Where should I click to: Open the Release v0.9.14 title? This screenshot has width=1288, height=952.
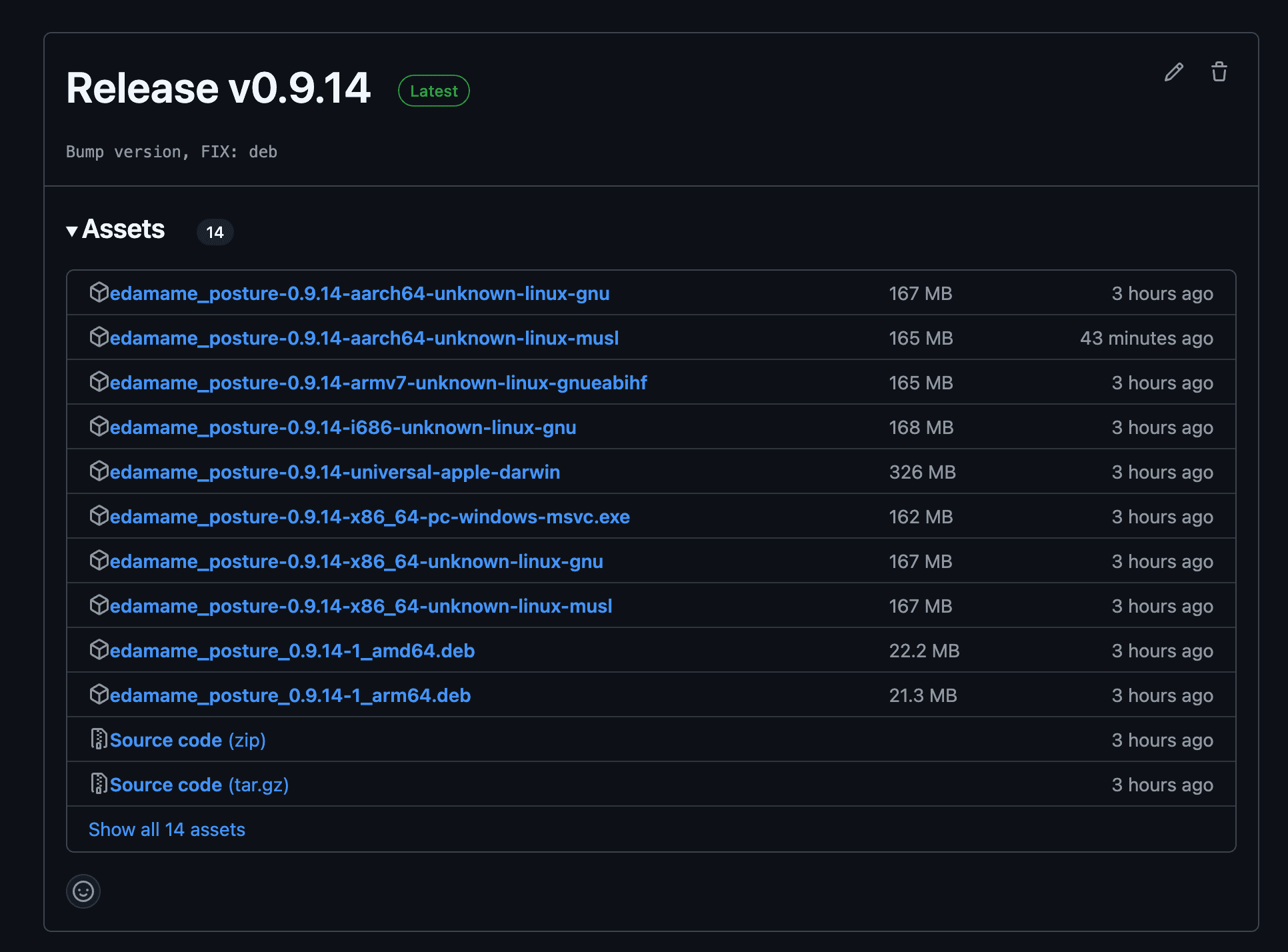click(x=218, y=88)
